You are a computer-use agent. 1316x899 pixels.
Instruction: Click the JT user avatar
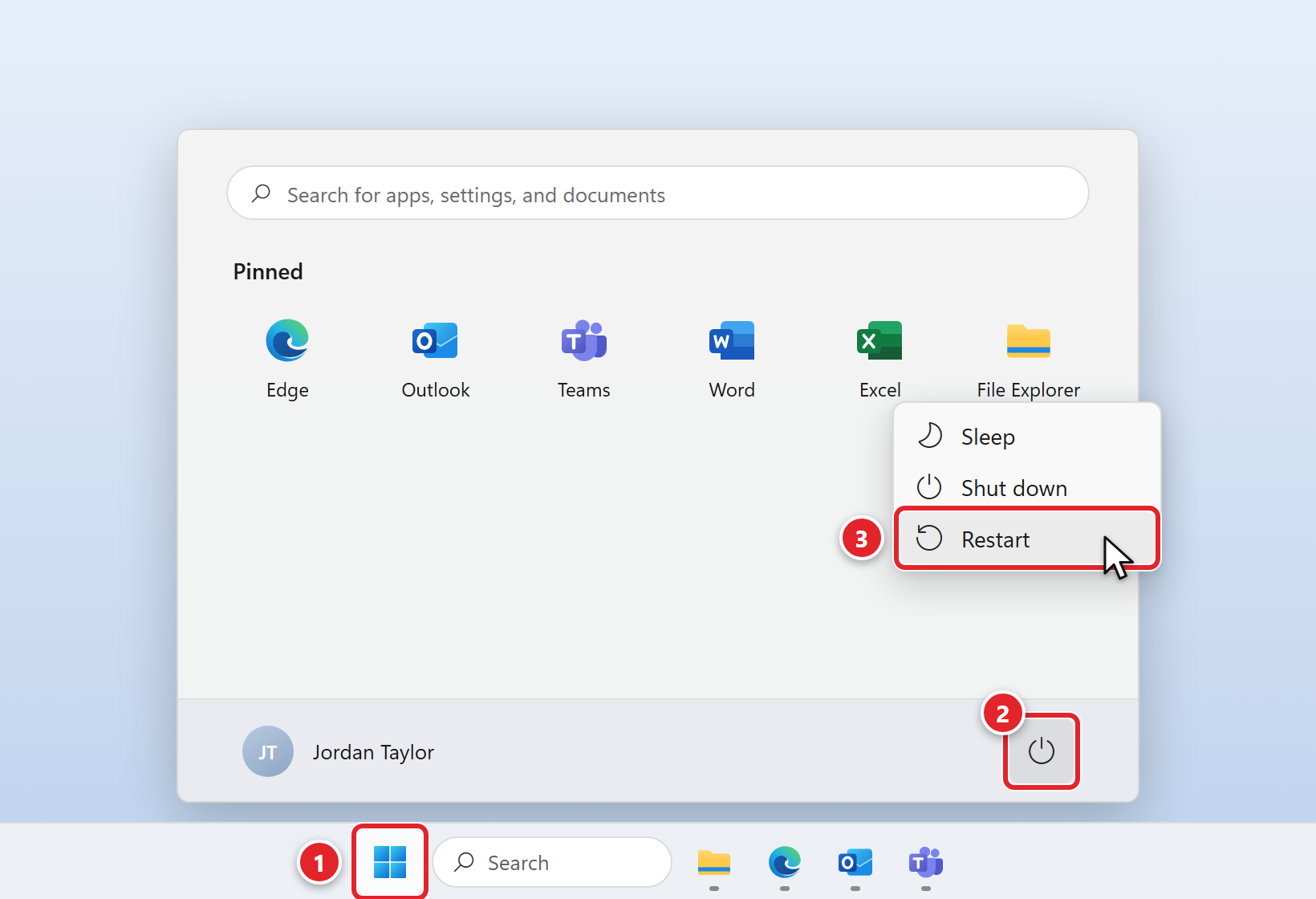coord(268,751)
